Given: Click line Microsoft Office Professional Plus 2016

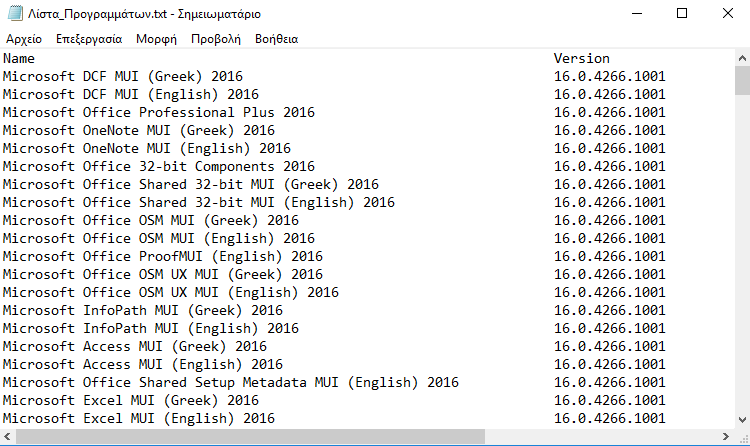Looking at the screenshot, I should [x=159, y=112].
